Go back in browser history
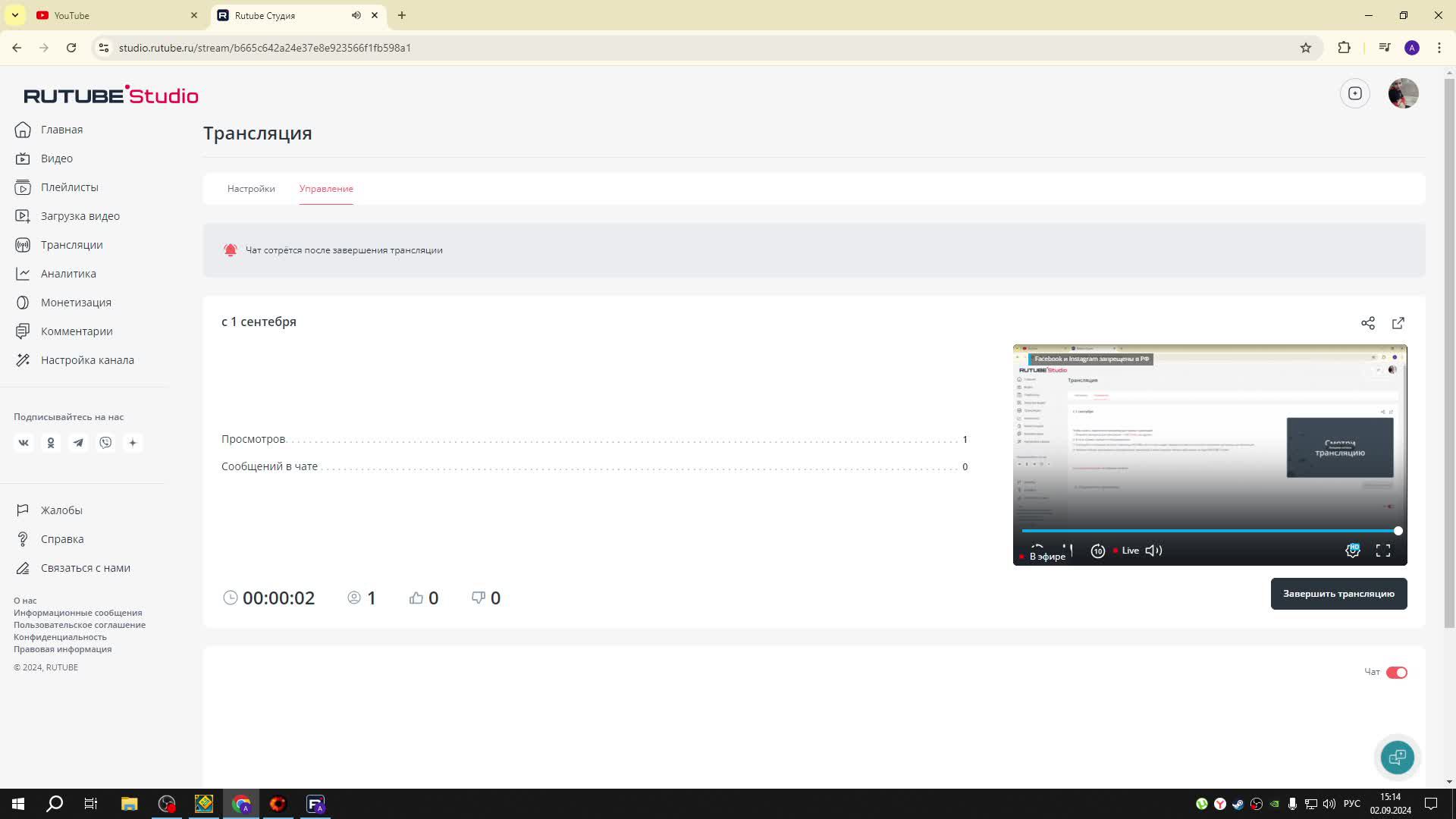Viewport: 1456px width, 819px height. [x=17, y=48]
